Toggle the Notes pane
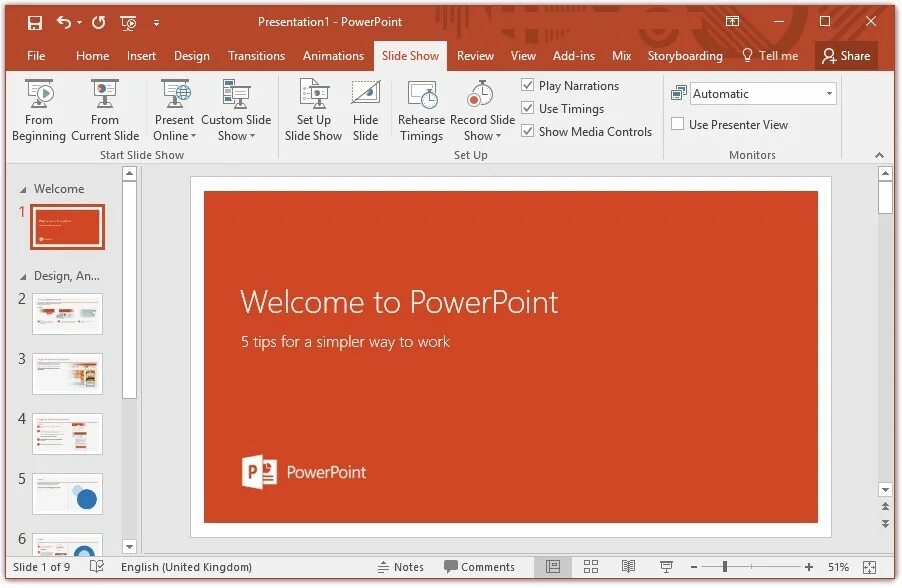Image resolution: width=902 pixels, height=588 pixels. coord(400,567)
